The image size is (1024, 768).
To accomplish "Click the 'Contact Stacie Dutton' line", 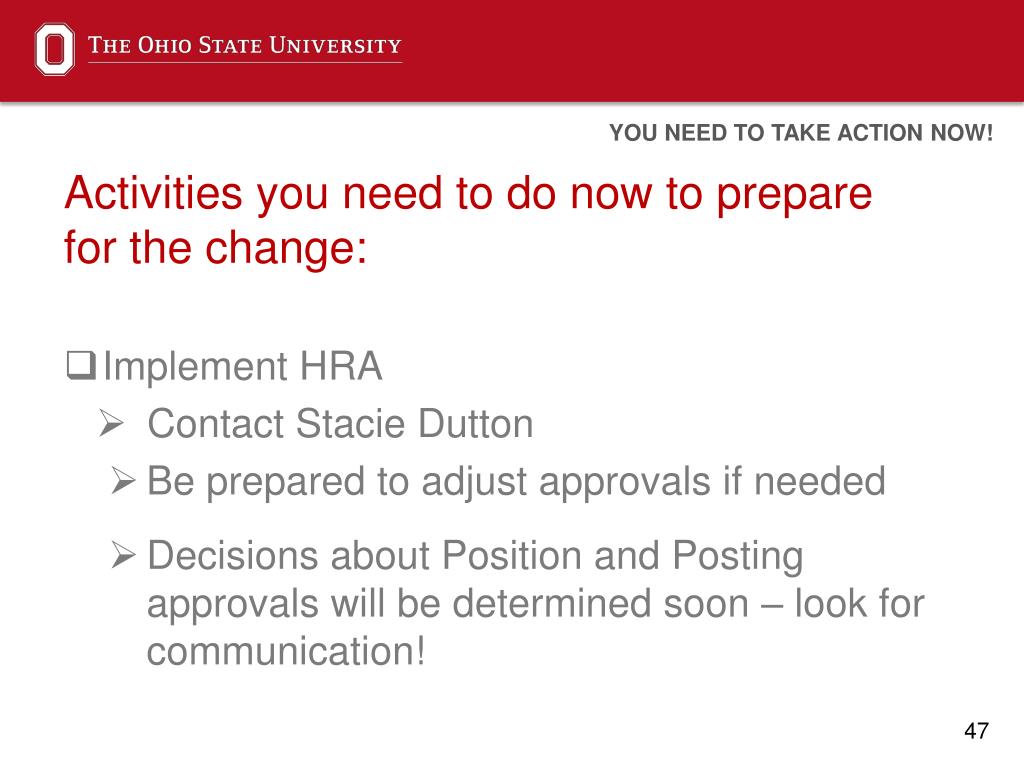I will (340, 424).
